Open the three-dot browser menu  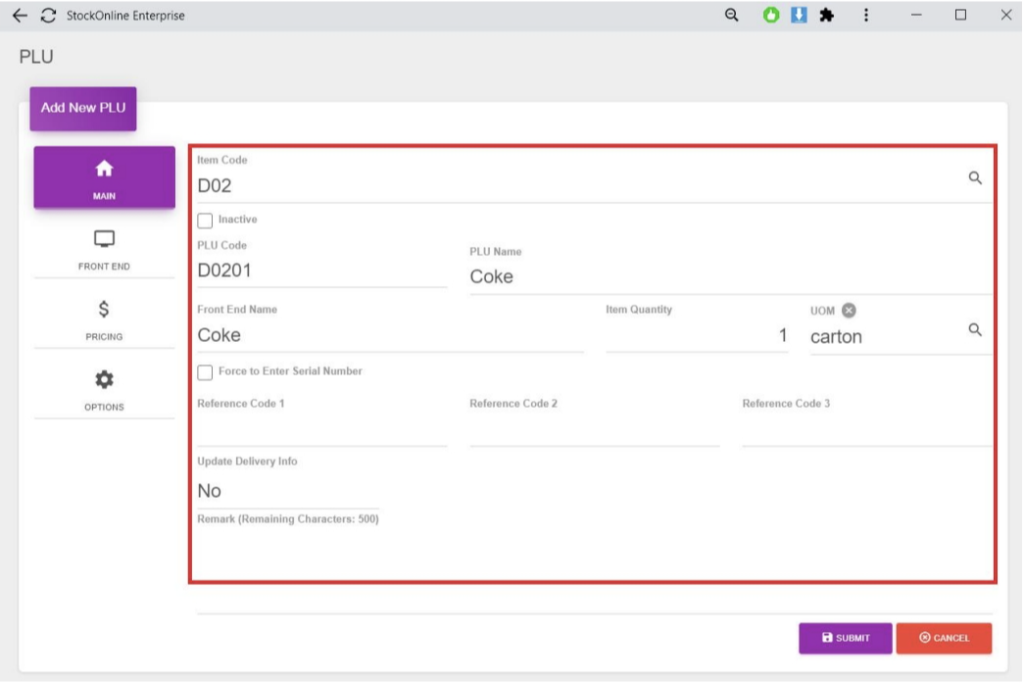tap(866, 15)
